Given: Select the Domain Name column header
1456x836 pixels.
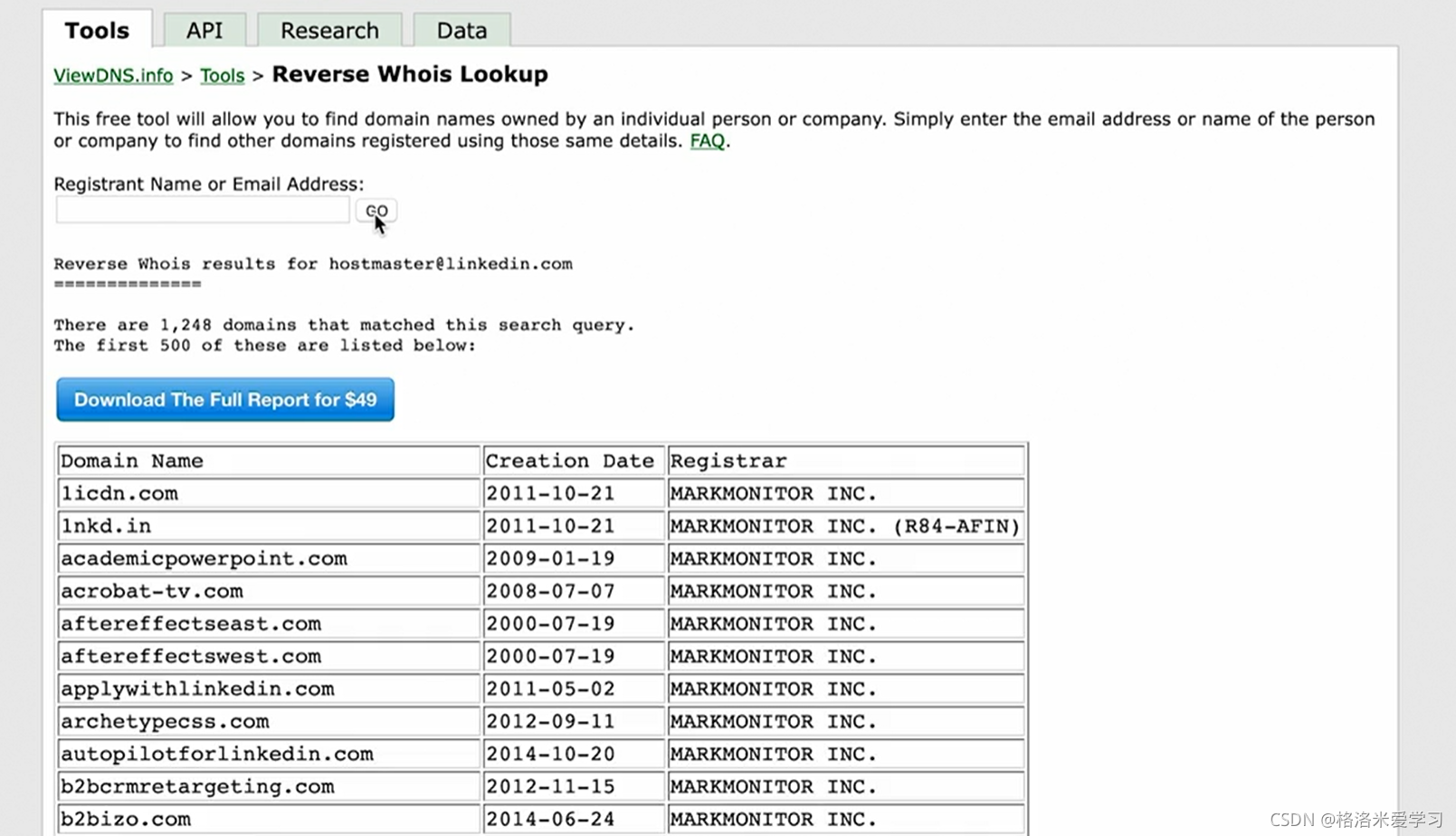Looking at the screenshot, I should tap(269, 461).
